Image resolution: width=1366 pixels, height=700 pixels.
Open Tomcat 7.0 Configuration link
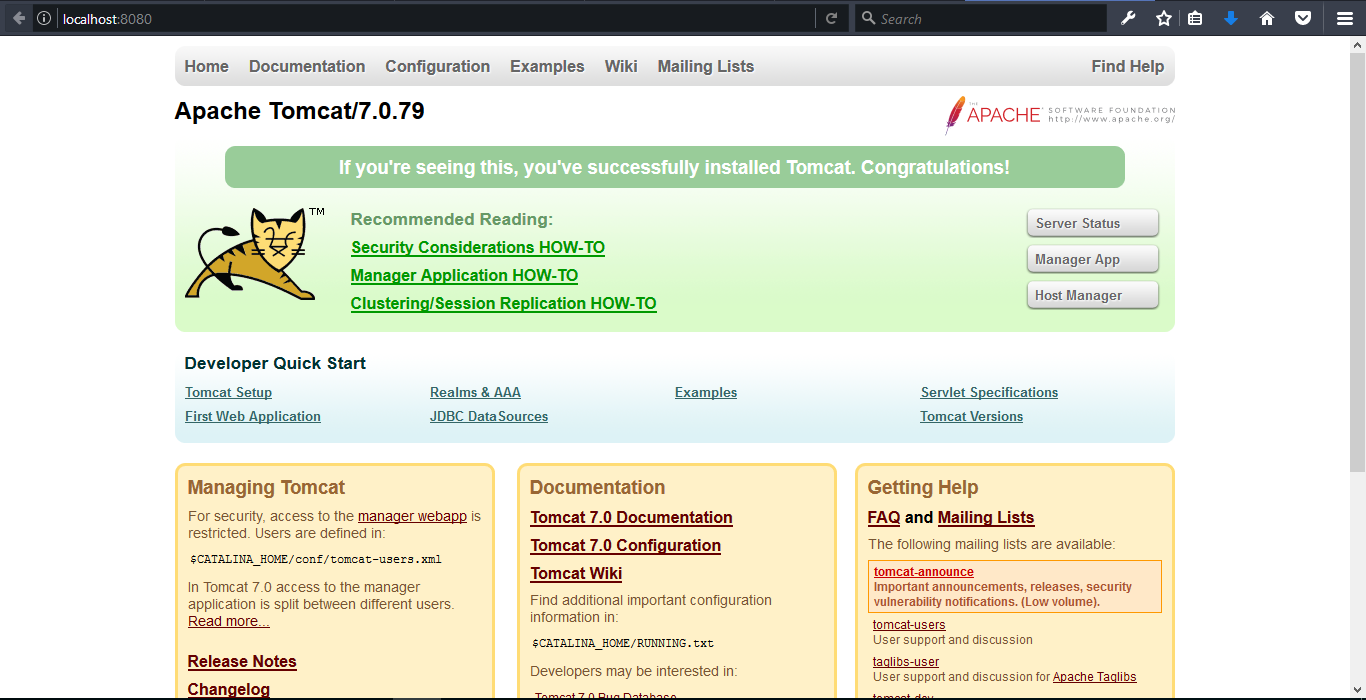625,545
